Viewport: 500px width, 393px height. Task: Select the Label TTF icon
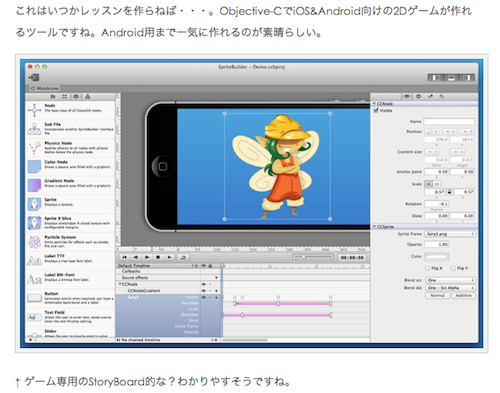[x=34, y=261]
